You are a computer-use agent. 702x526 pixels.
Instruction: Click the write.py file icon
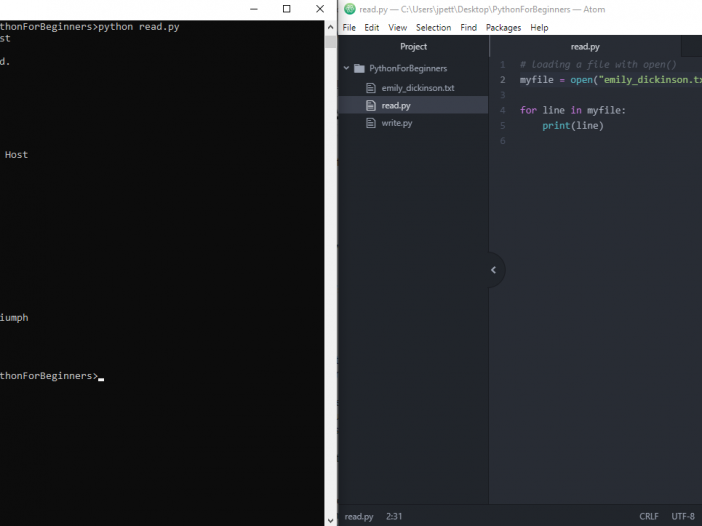(371, 123)
